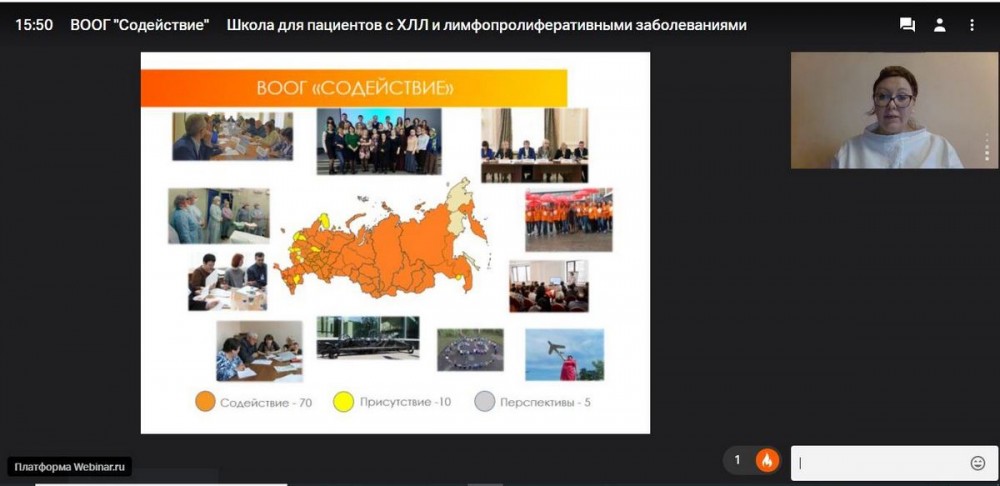
Task: Click the aerial photo of people in circle
Action: click(x=470, y=350)
